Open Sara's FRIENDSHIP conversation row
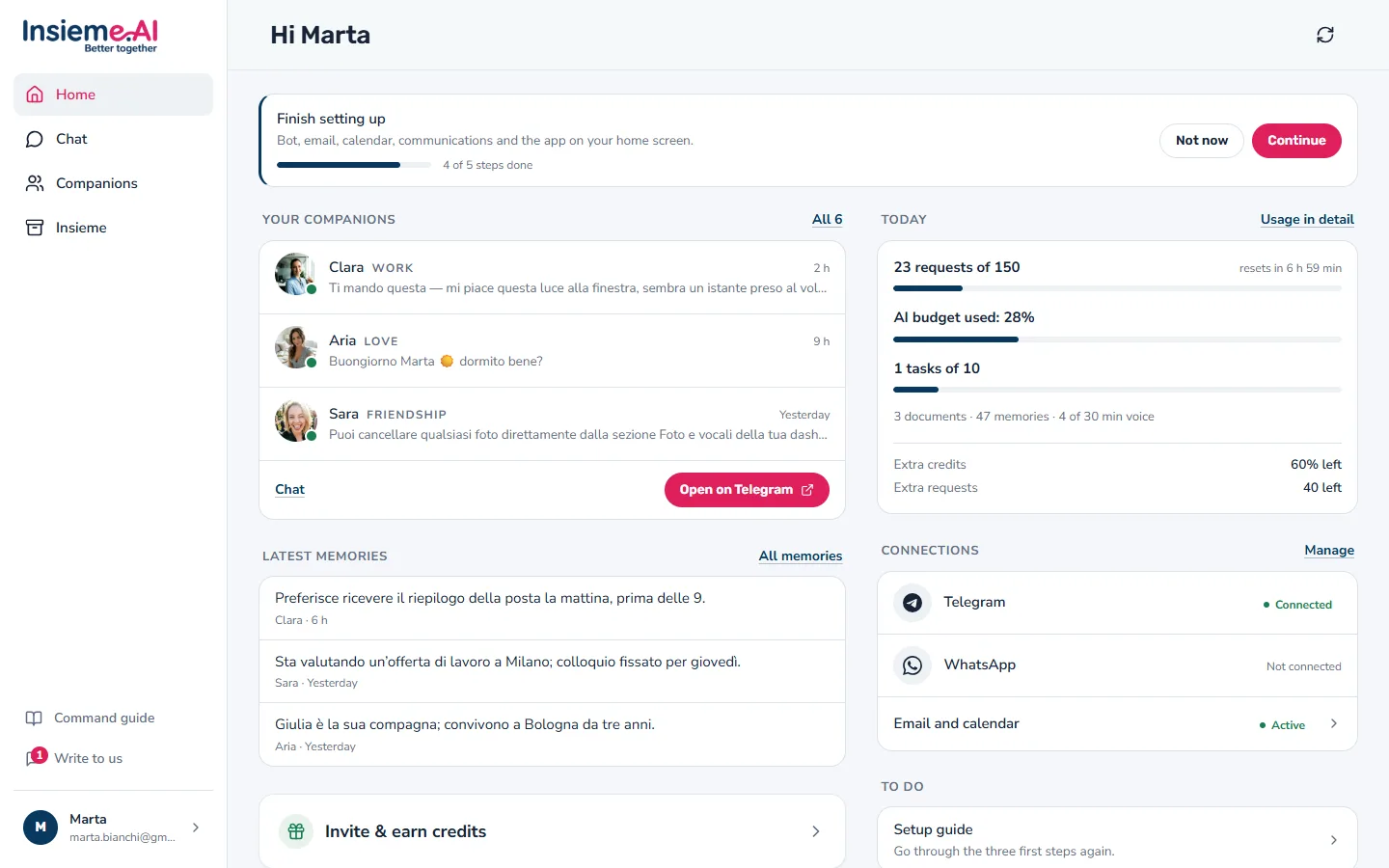This screenshot has height=868, width=1389. [552, 424]
